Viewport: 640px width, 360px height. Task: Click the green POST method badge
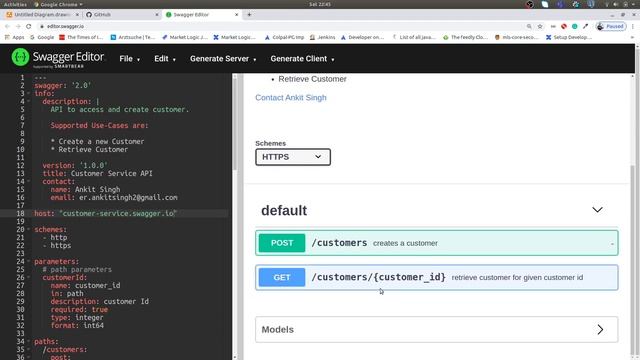click(x=282, y=243)
